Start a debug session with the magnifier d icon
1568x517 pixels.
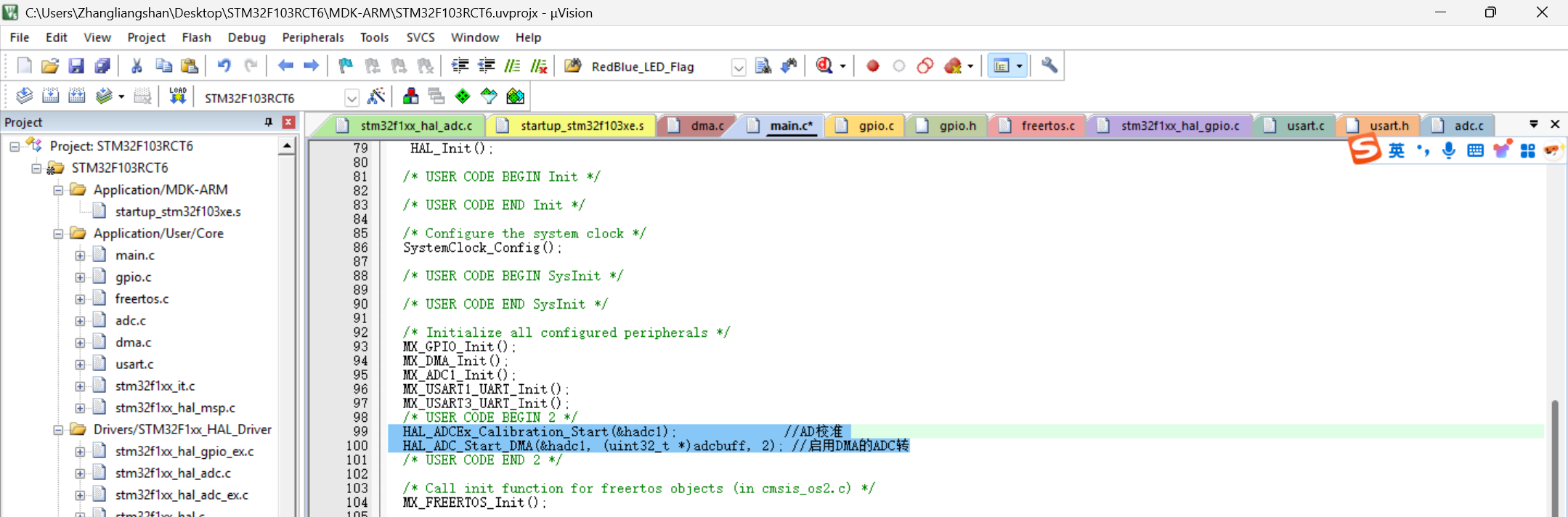point(824,66)
